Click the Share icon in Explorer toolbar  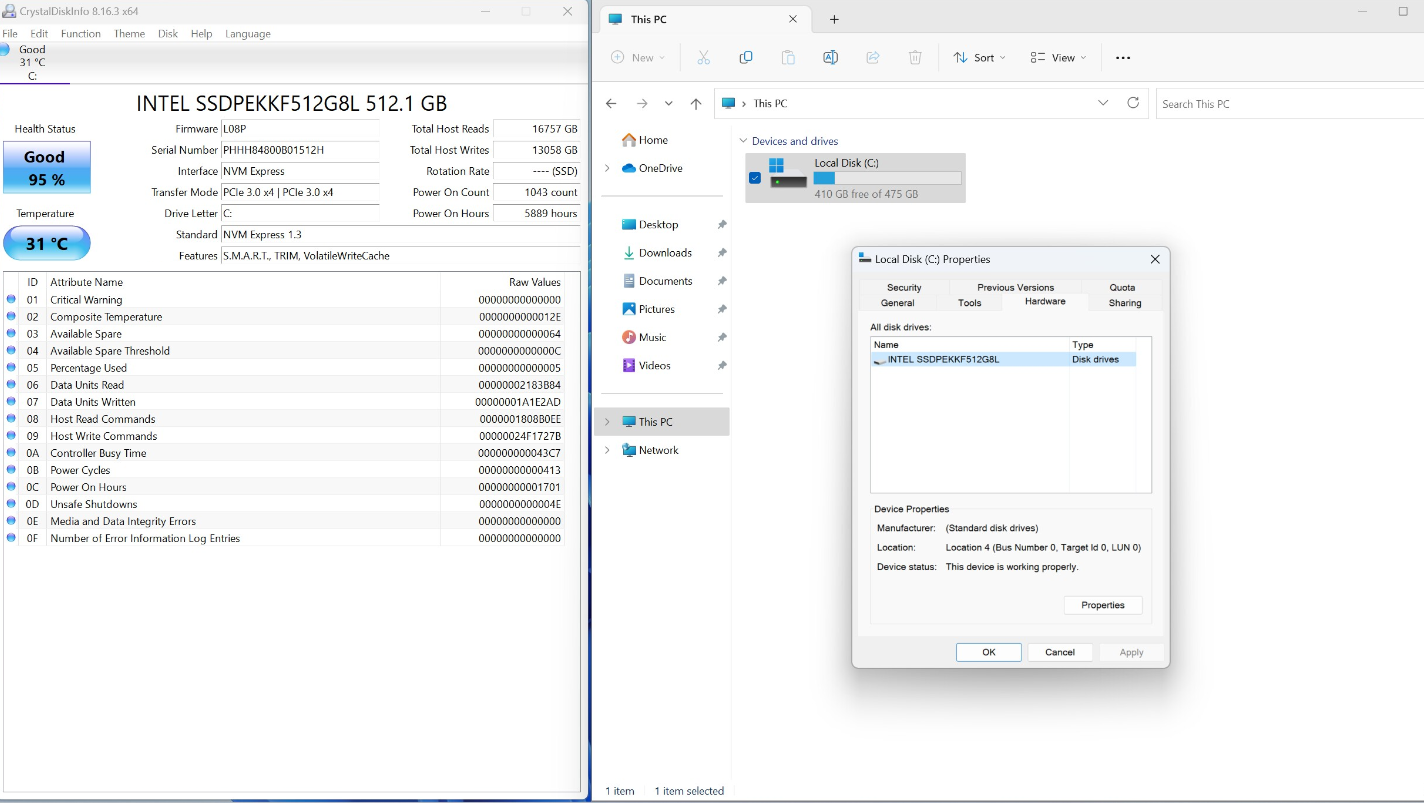point(873,58)
